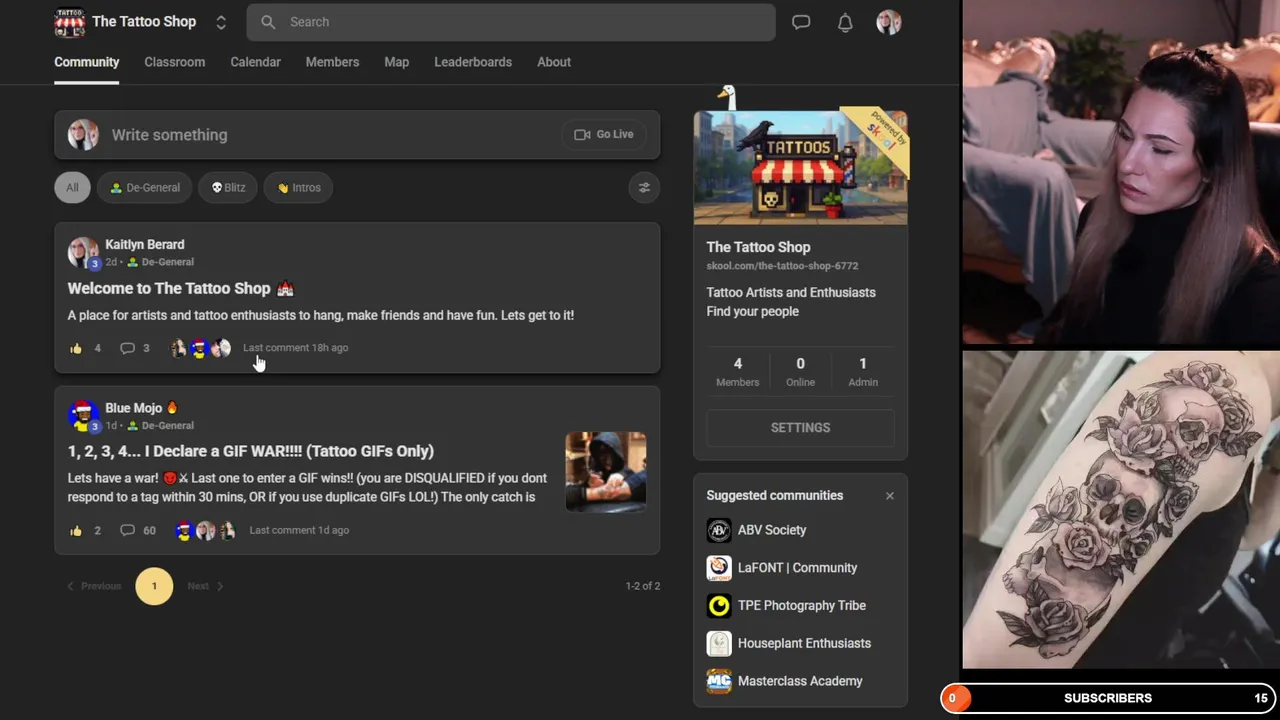The height and width of the screenshot is (720, 1280).
Task: Open the post filter settings icon
Action: pyautogui.click(x=644, y=187)
